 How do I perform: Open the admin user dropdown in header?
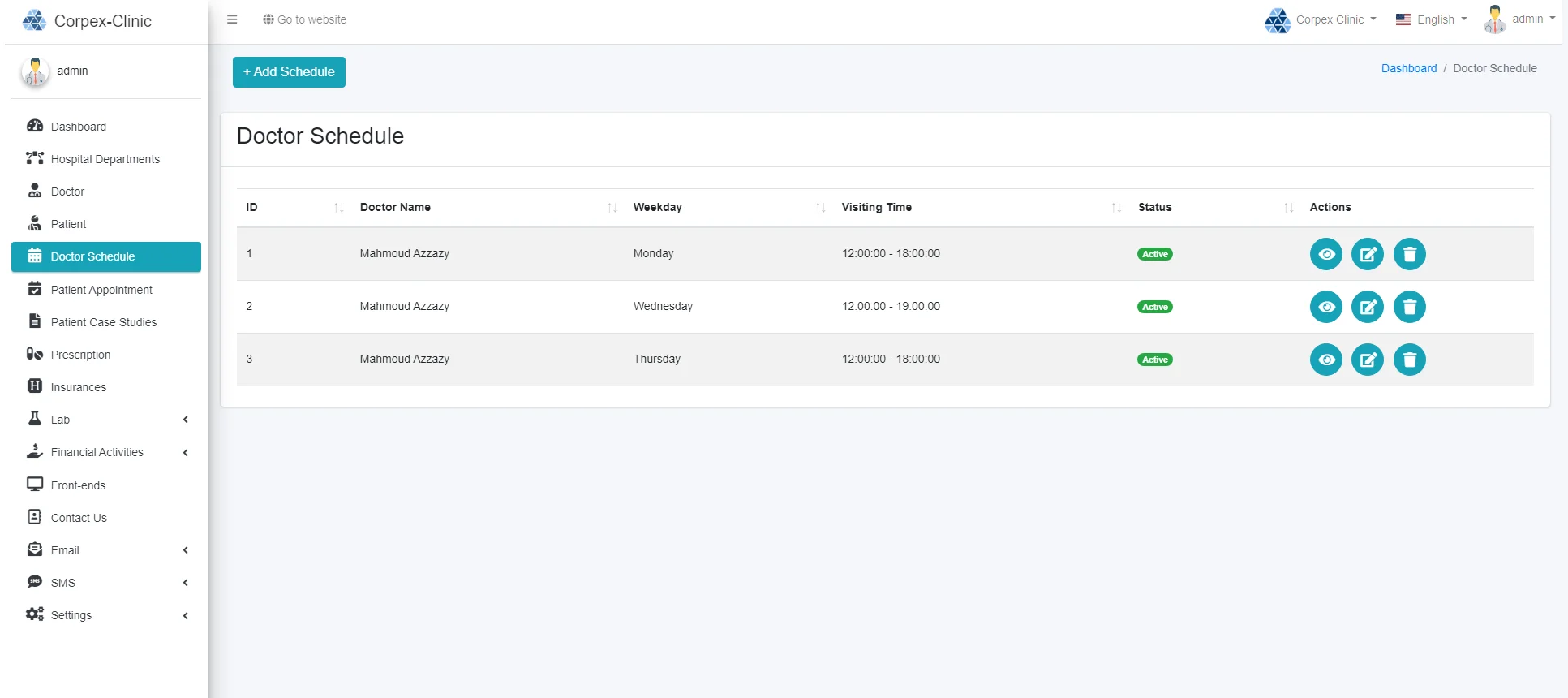[1520, 19]
